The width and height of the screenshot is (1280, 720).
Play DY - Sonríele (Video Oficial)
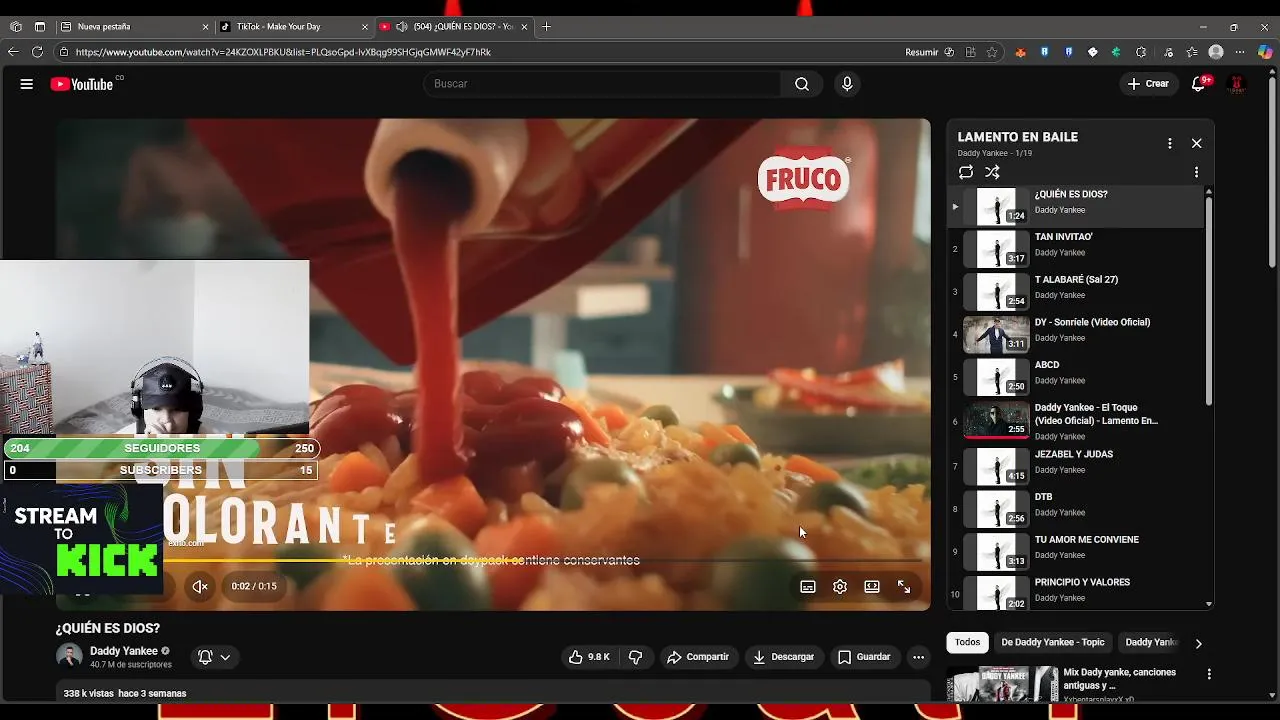click(x=1076, y=335)
